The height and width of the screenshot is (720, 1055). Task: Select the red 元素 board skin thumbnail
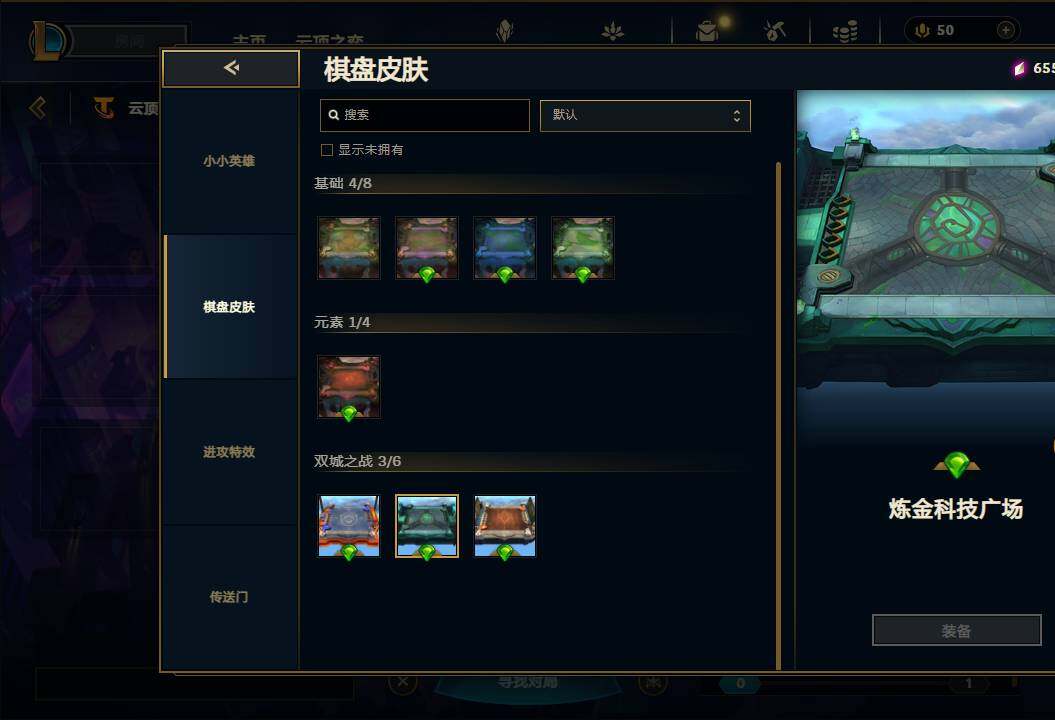coord(349,388)
